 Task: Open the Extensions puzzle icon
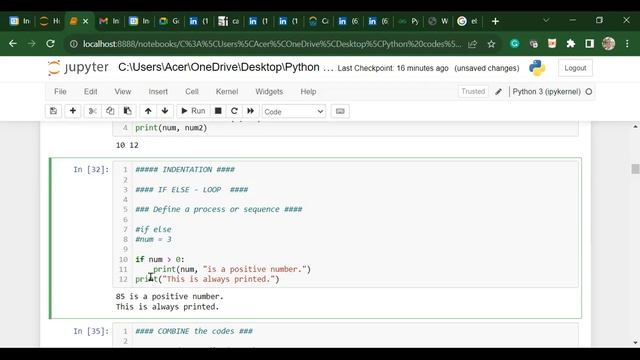click(x=571, y=44)
